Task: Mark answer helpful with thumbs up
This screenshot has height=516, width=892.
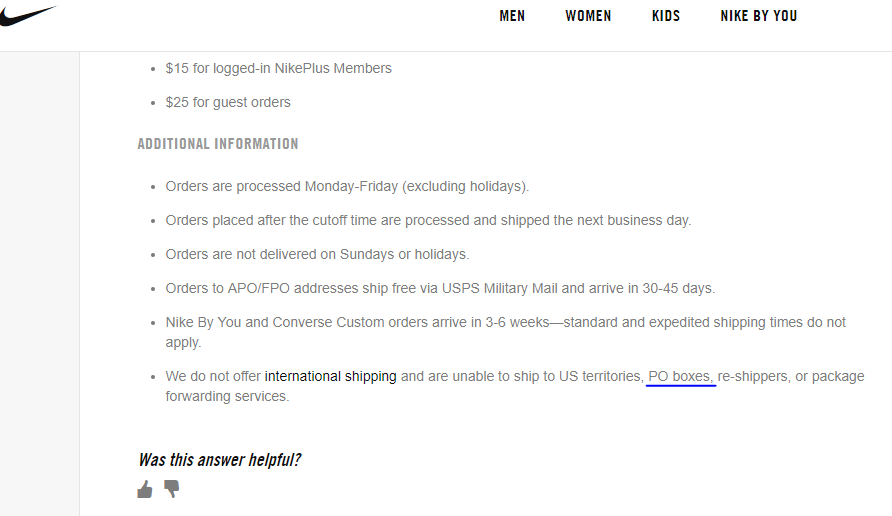Action: (x=145, y=489)
